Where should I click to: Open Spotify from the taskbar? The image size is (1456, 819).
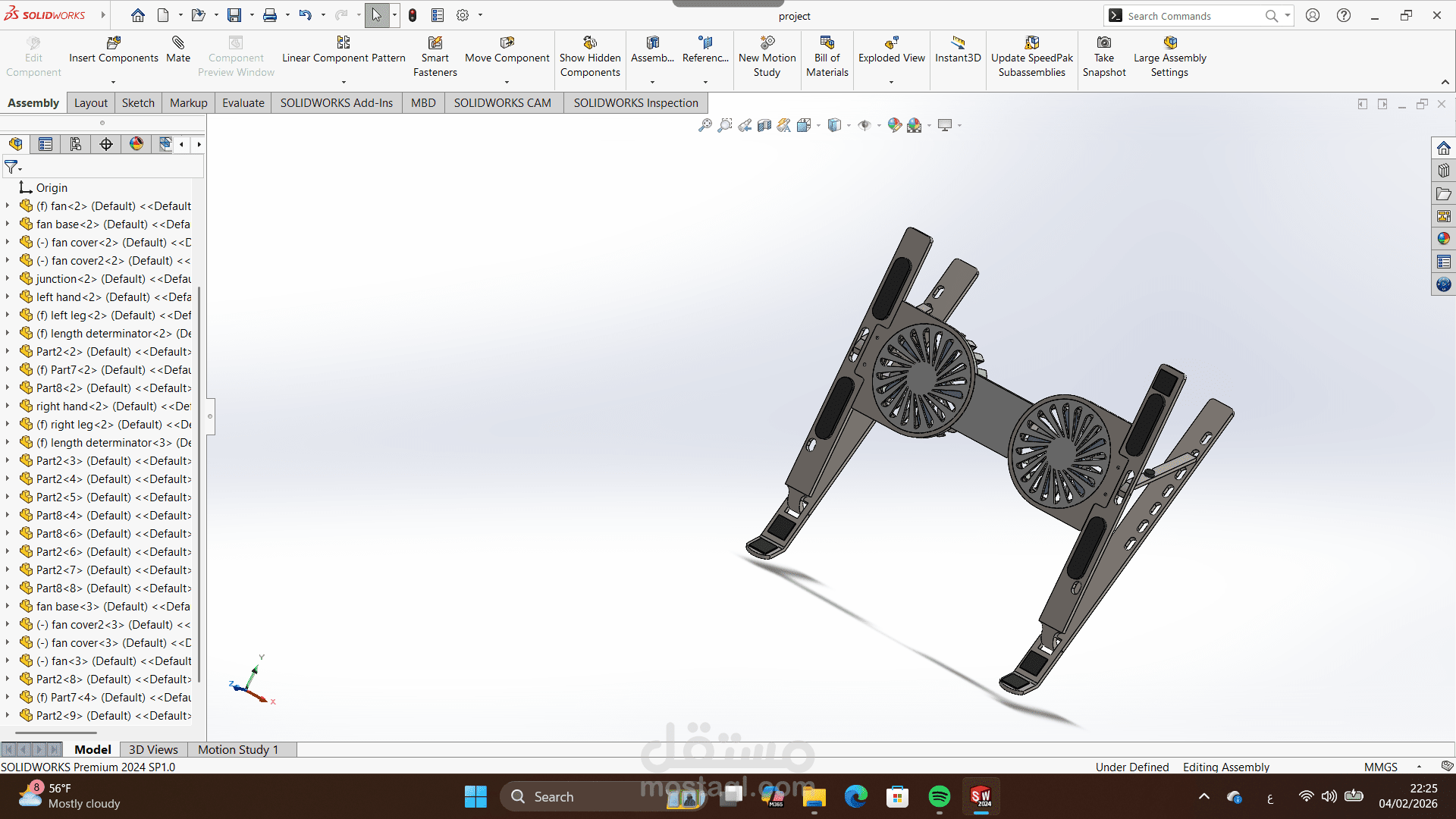point(939,797)
